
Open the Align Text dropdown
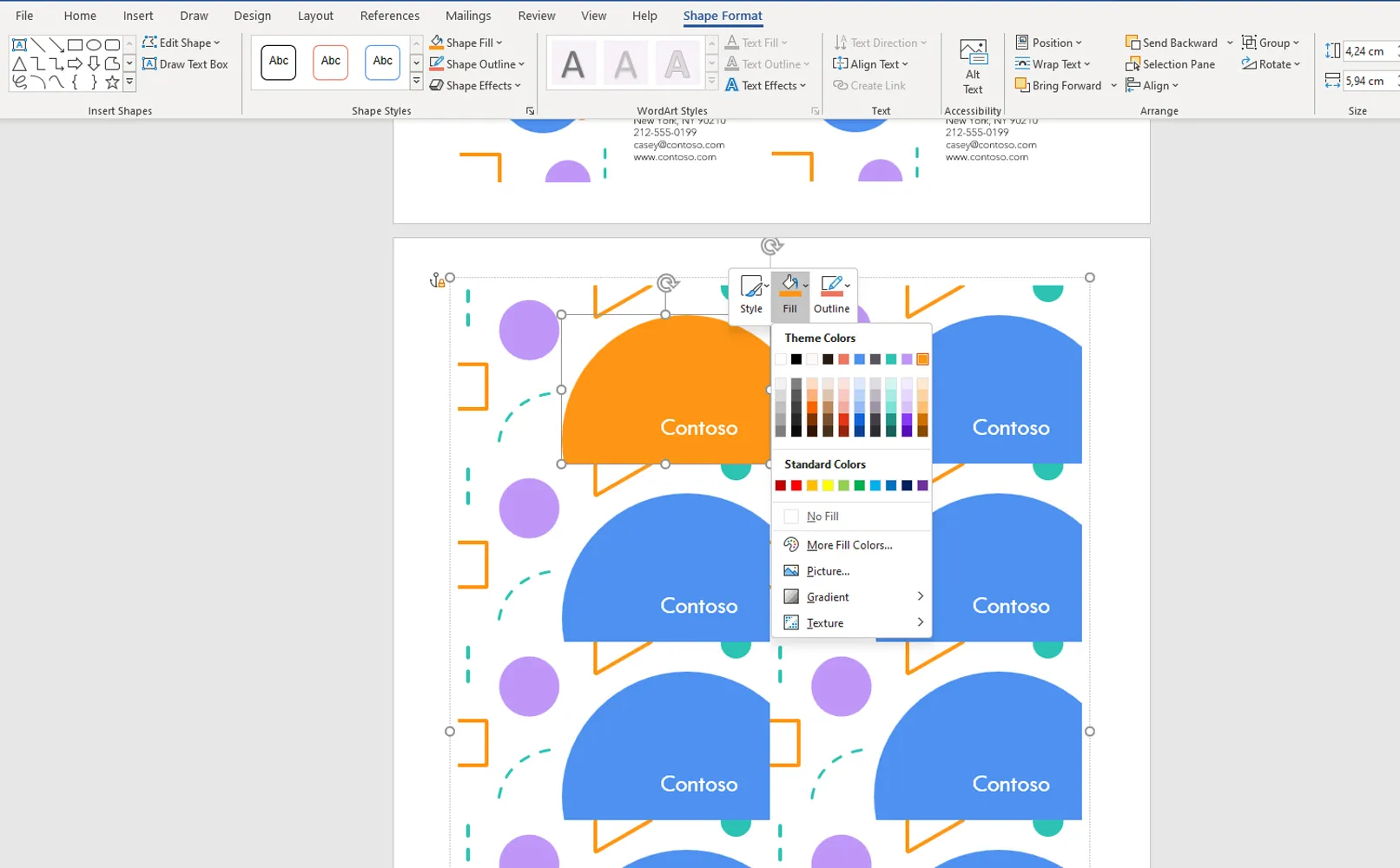871,64
